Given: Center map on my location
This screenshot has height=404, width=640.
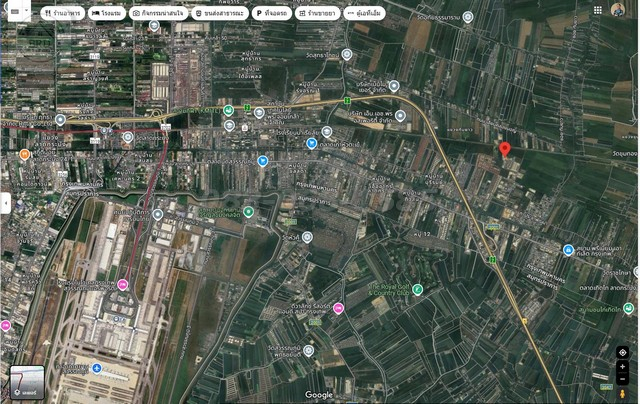Looking at the screenshot, I should coord(622,352).
